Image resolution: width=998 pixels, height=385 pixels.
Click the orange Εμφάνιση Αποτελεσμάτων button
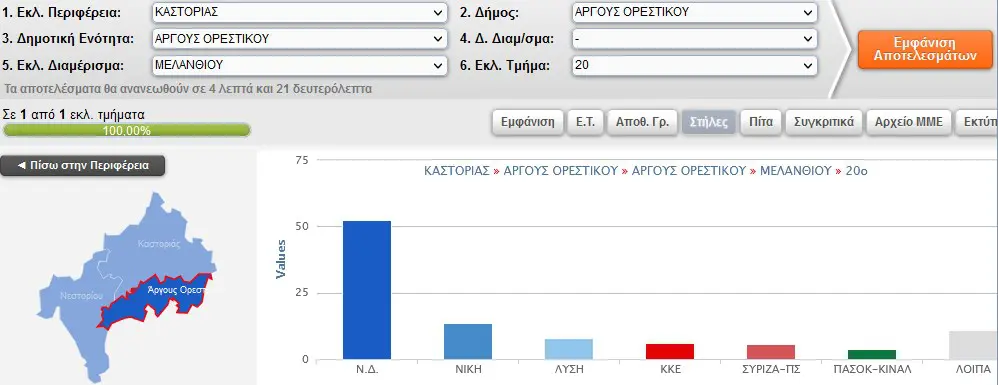pos(925,49)
